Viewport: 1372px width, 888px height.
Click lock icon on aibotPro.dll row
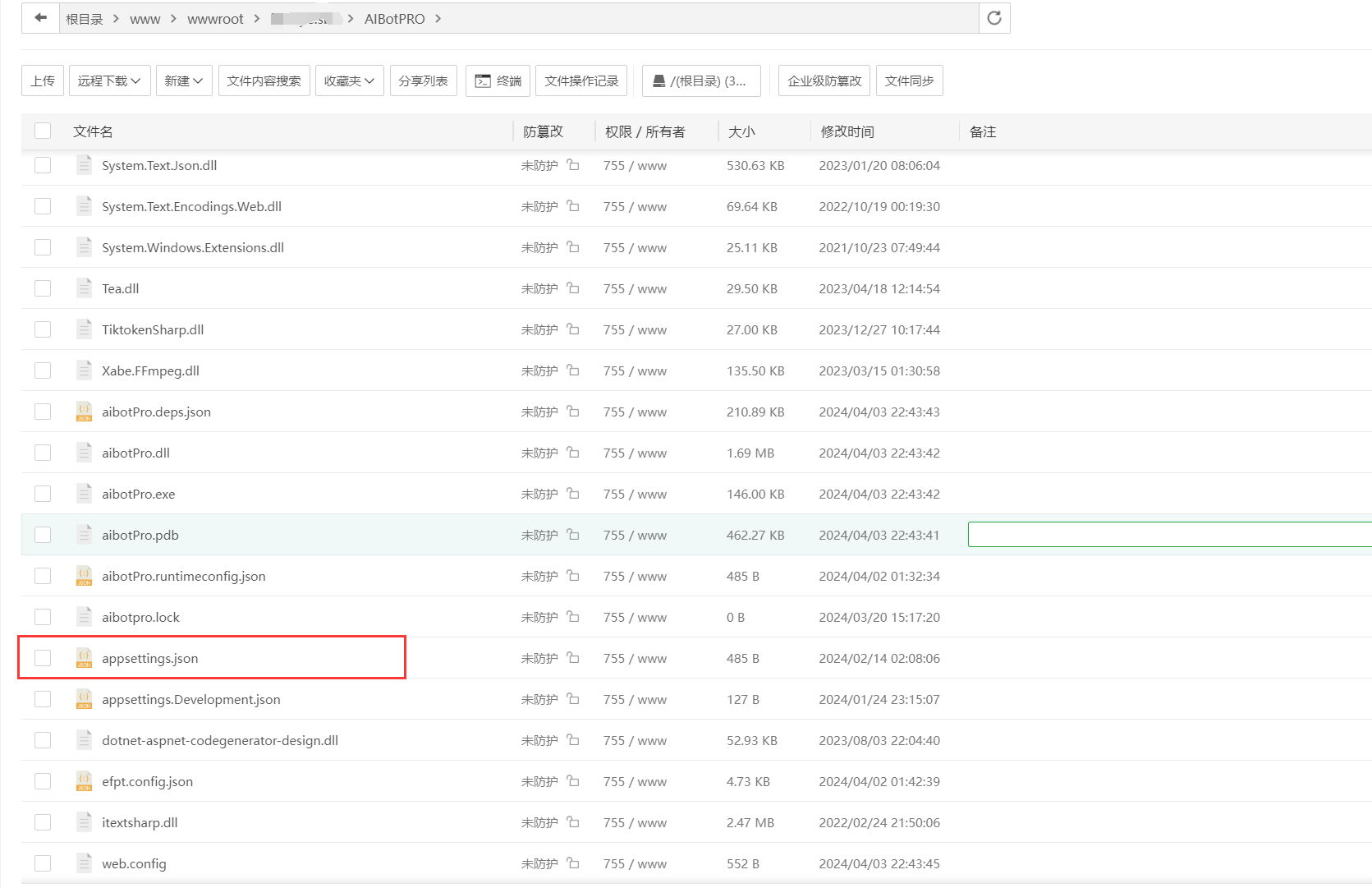click(x=573, y=453)
